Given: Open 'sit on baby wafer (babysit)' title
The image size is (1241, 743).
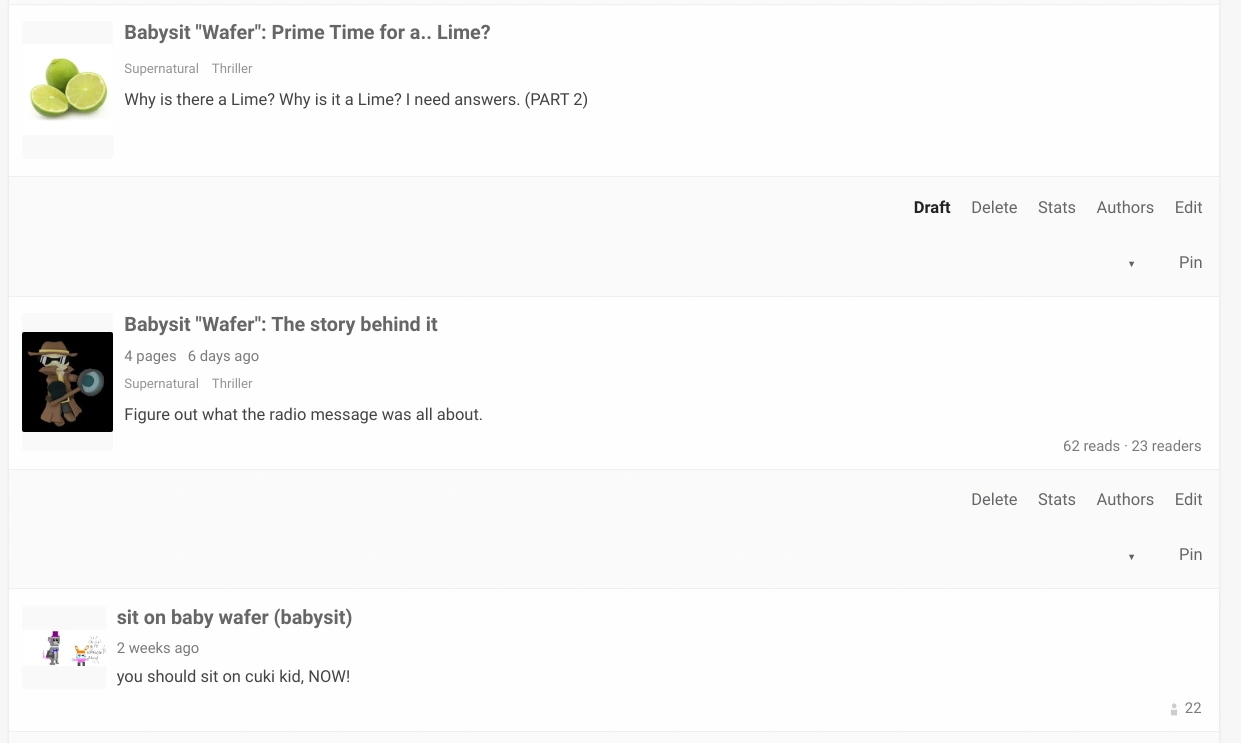Looking at the screenshot, I should tap(234, 618).
